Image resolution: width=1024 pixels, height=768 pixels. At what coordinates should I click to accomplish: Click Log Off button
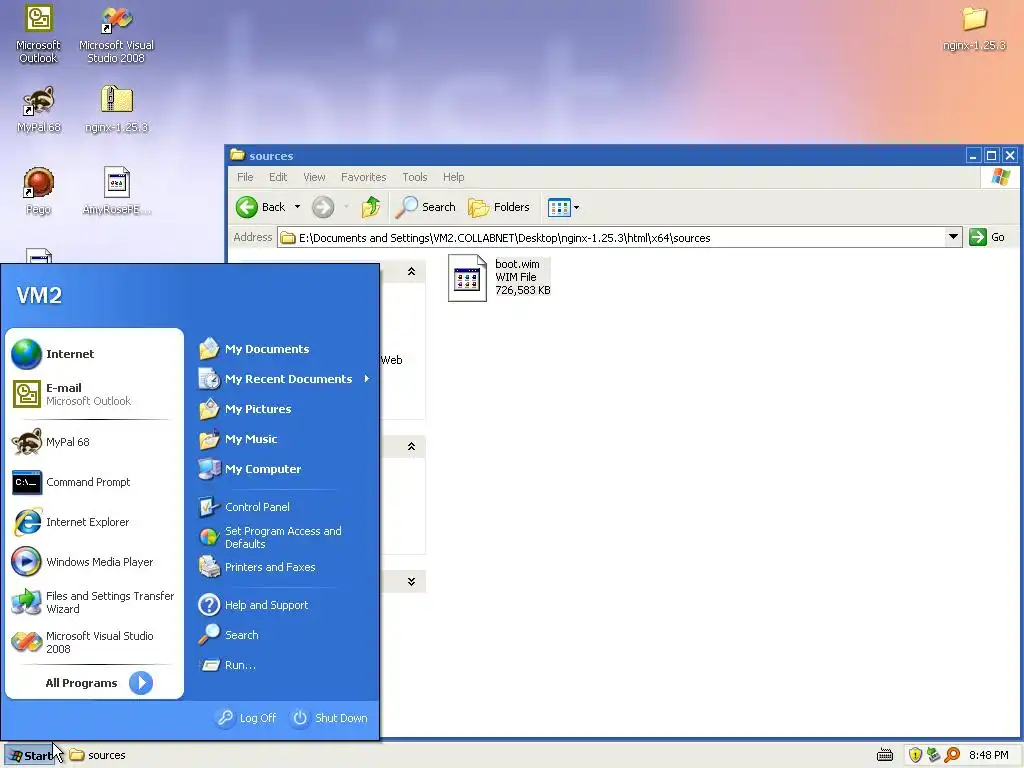pyautogui.click(x=248, y=718)
